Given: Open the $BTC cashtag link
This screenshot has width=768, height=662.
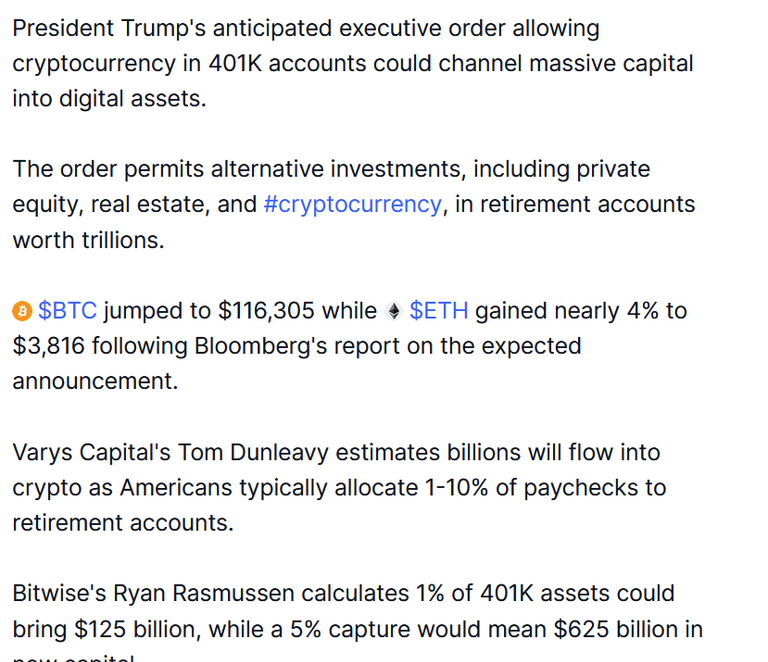Looking at the screenshot, I should click(68, 311).
